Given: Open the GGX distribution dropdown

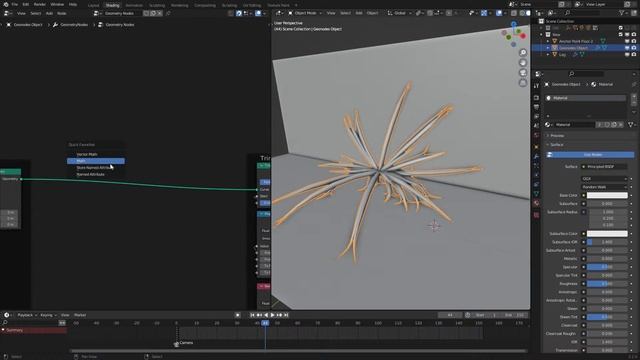Looking at the screenshot, I should (604, 179).
